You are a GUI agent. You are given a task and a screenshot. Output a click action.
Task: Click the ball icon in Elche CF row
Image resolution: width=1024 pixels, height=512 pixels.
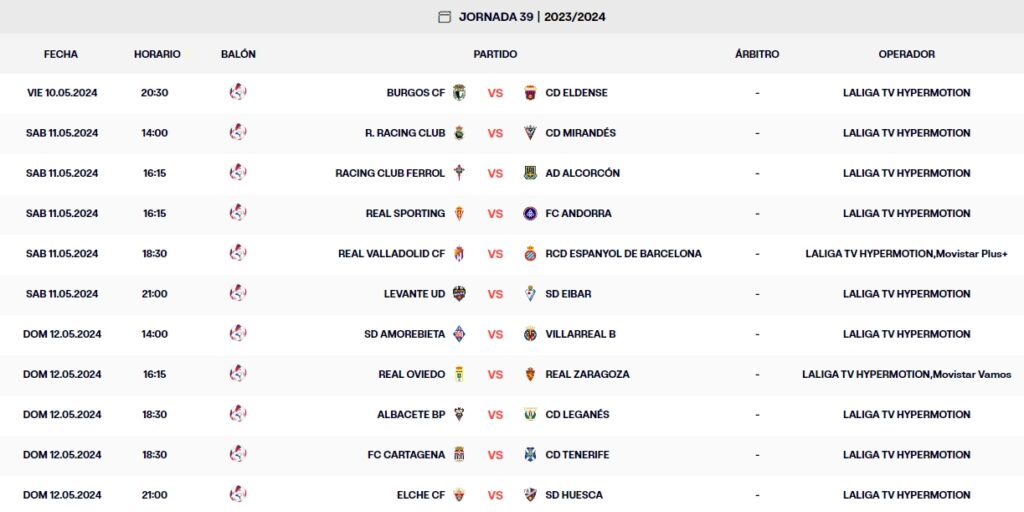(x=238, y=494)
